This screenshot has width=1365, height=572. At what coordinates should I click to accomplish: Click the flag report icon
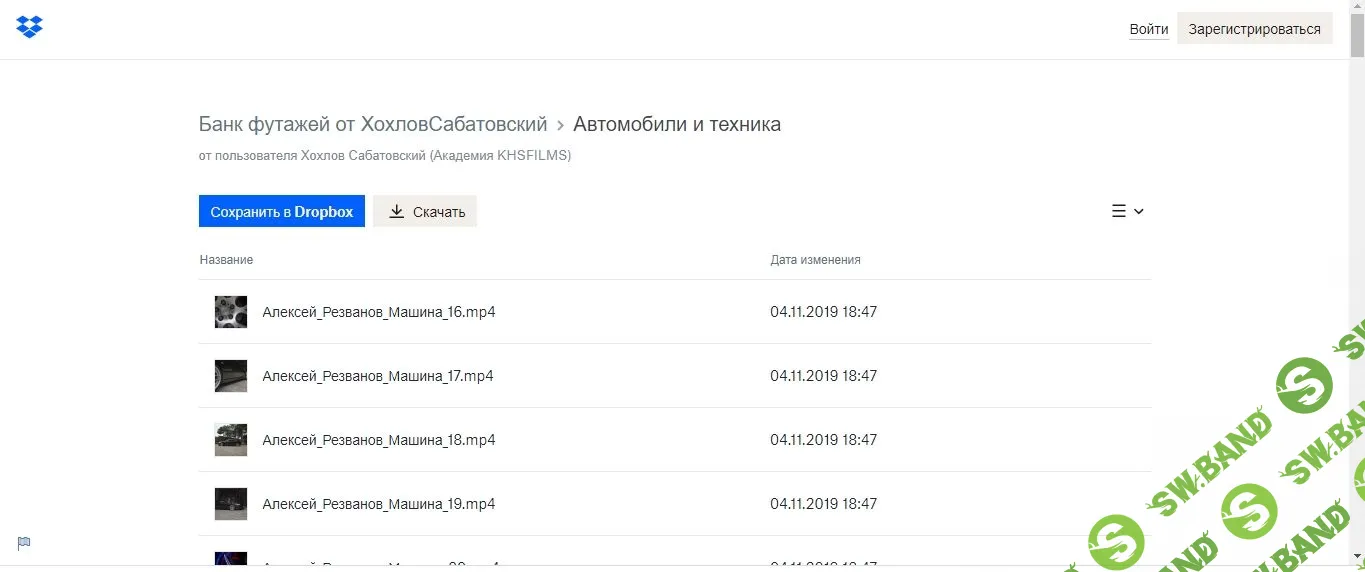[x=24, y=543]
